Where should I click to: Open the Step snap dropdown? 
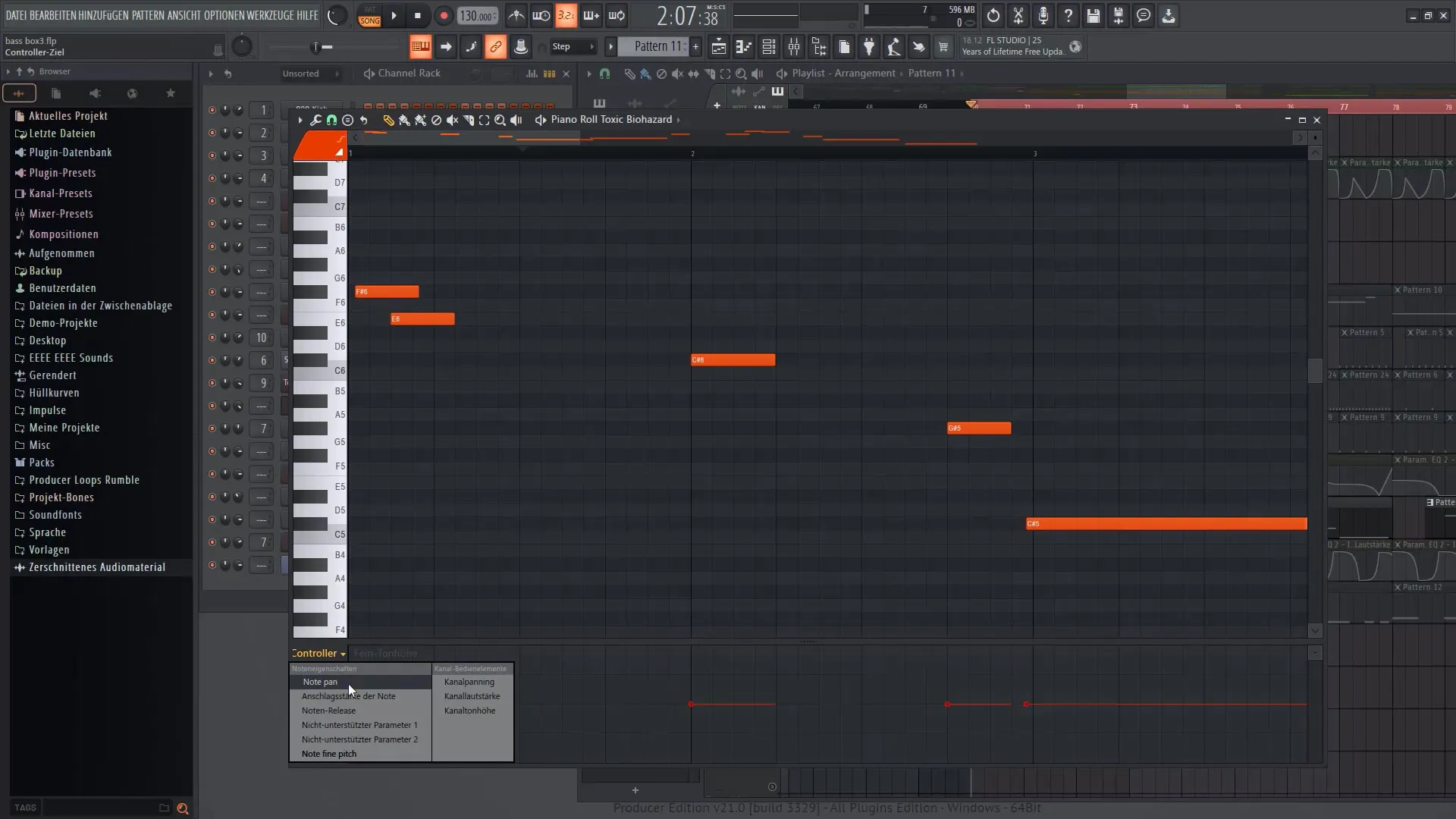pos(573,47)
